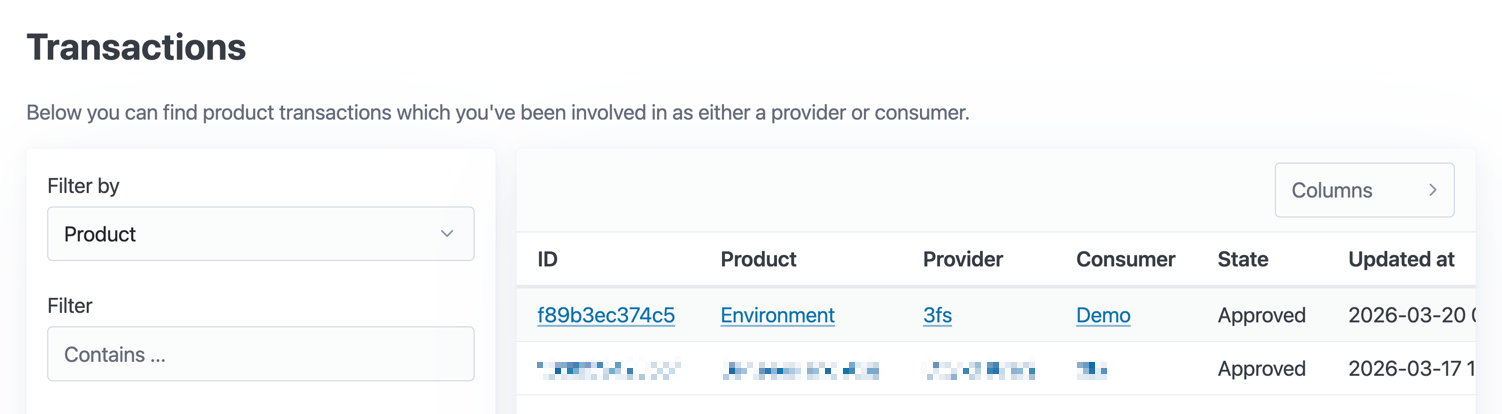1502x414 pixels.
Task: Select the Approved state in first row
Action: pos(1261,315)
